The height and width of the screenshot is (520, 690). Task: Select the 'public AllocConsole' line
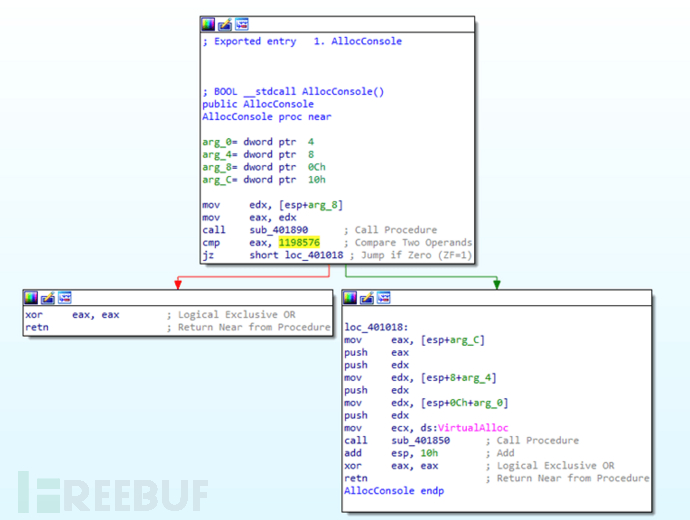tap(258, 104)
